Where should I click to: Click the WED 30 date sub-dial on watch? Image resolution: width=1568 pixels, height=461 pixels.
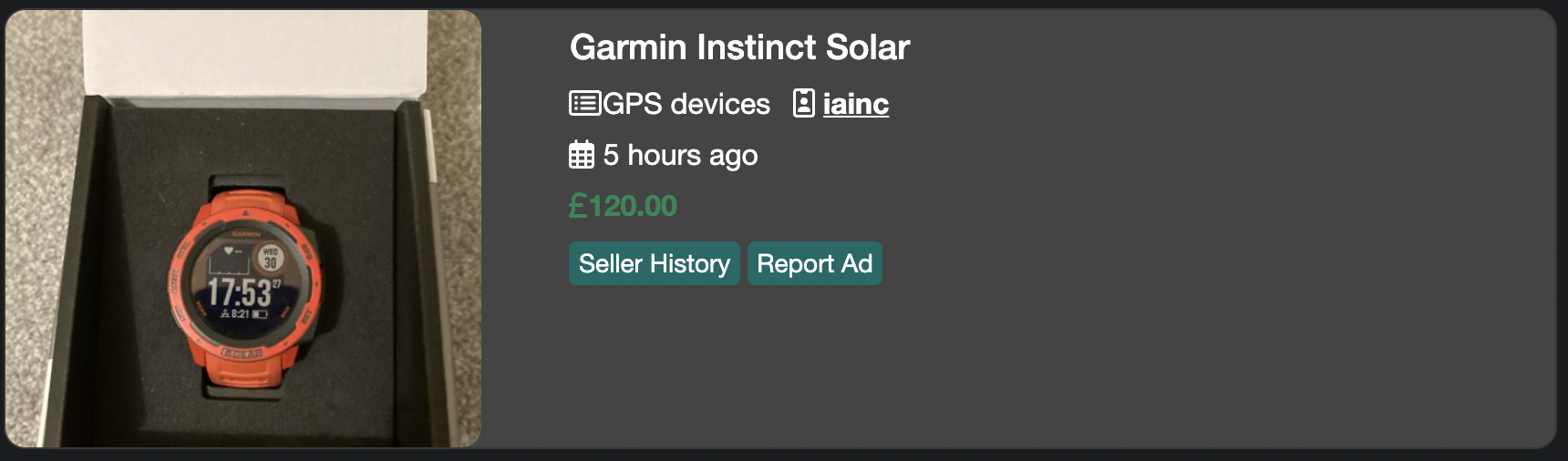click(270, 258)
